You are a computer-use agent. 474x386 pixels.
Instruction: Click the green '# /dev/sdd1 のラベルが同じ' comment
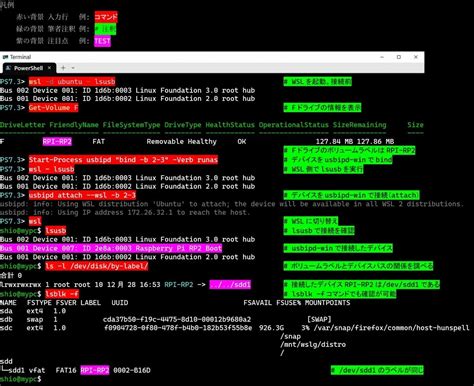[377, 370]
